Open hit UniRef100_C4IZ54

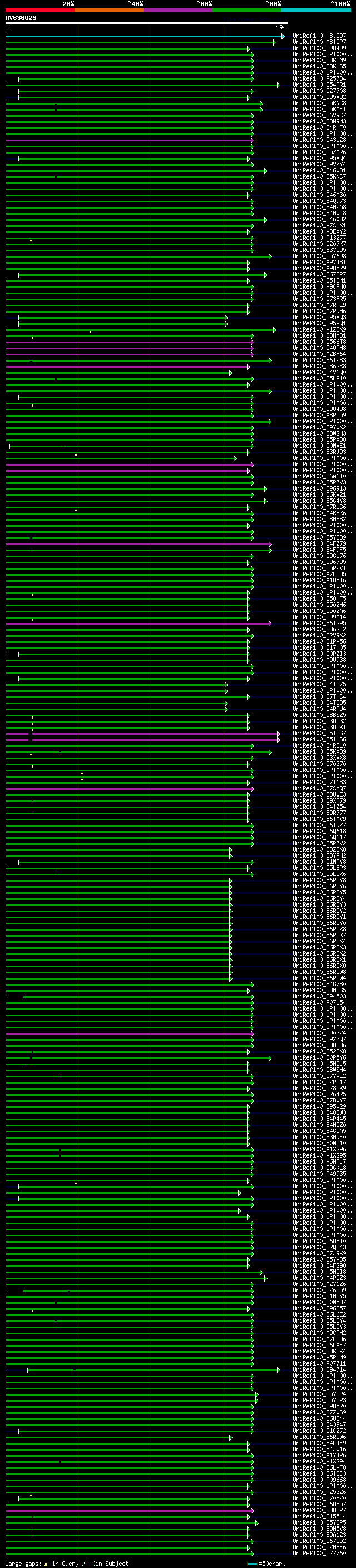tap(319, 807)
